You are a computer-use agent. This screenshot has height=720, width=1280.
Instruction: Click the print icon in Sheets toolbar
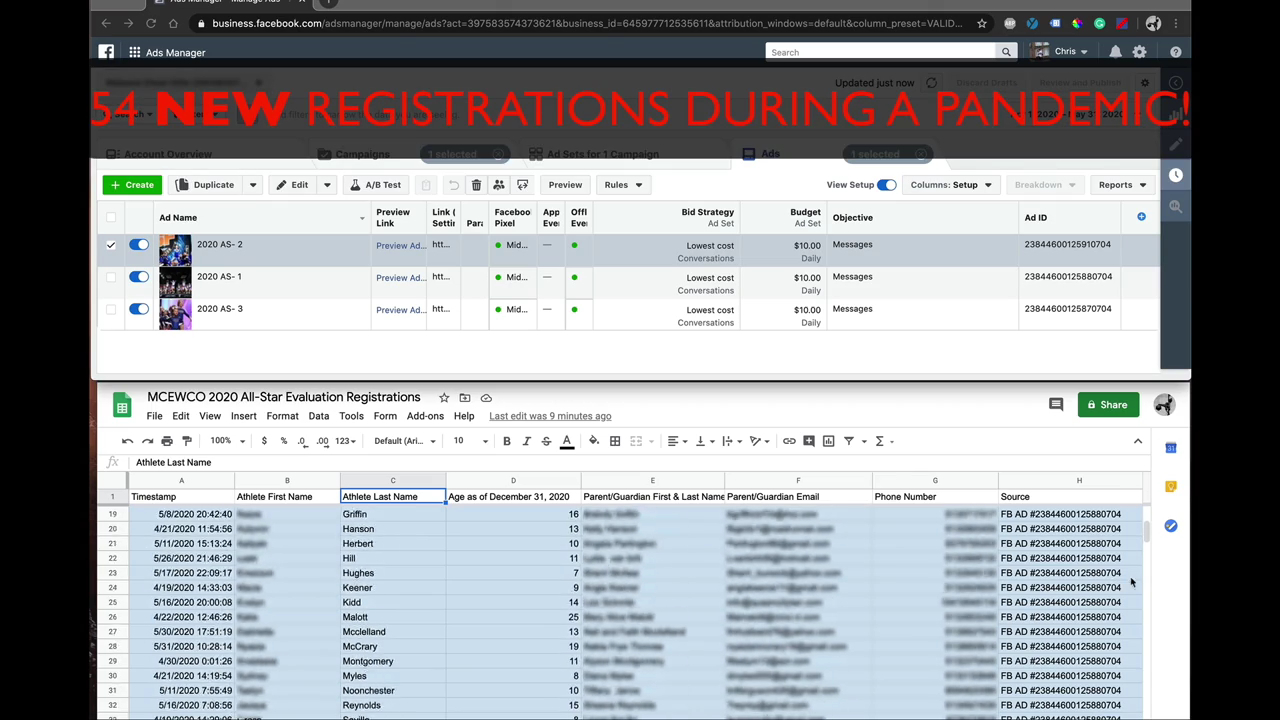click(167, 441)
